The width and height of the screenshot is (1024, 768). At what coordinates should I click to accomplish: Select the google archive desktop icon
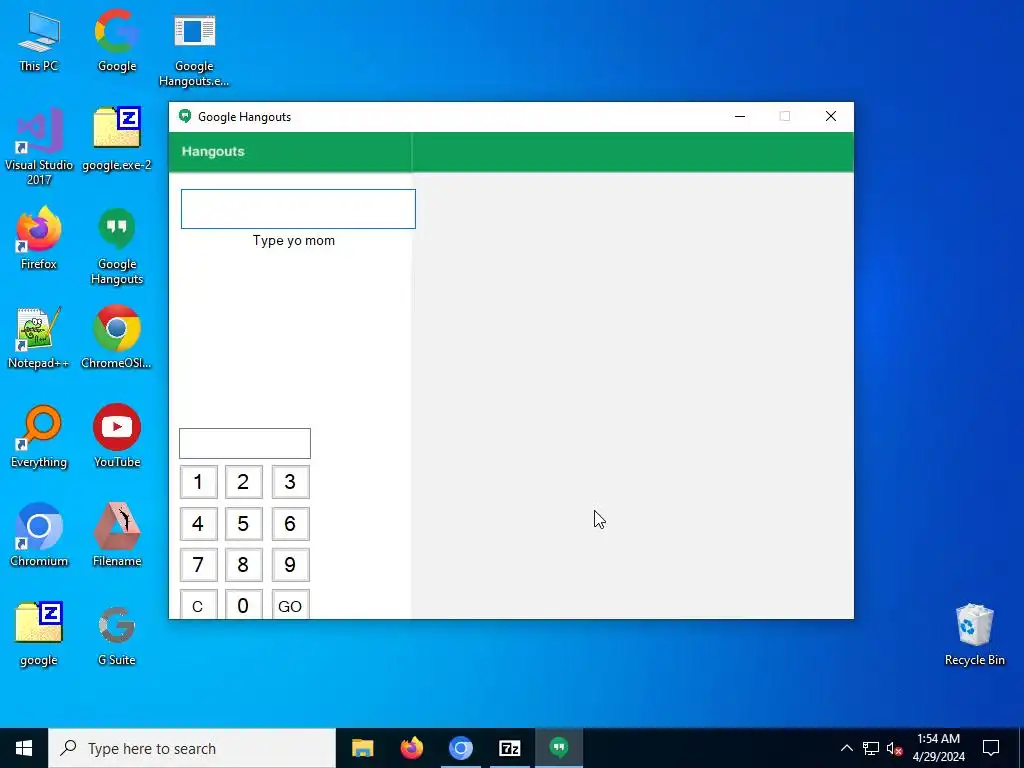39,634
